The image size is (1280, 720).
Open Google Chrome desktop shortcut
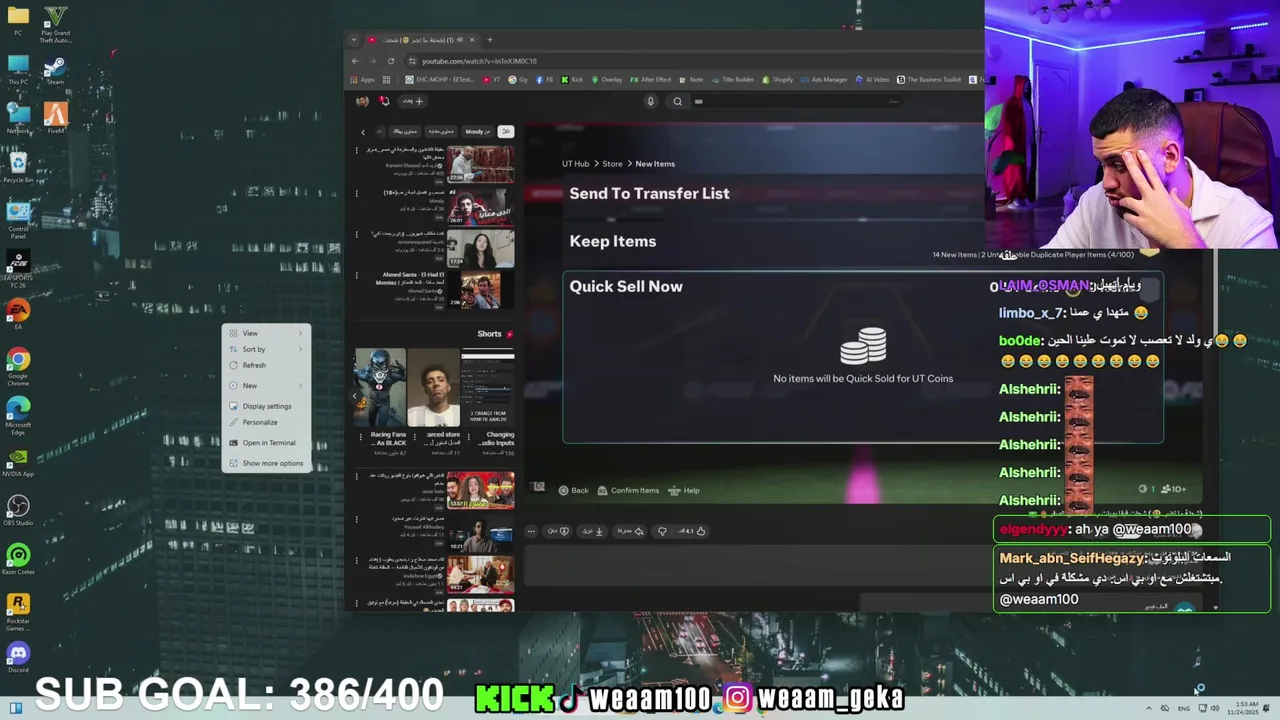[x=18, y=364]
